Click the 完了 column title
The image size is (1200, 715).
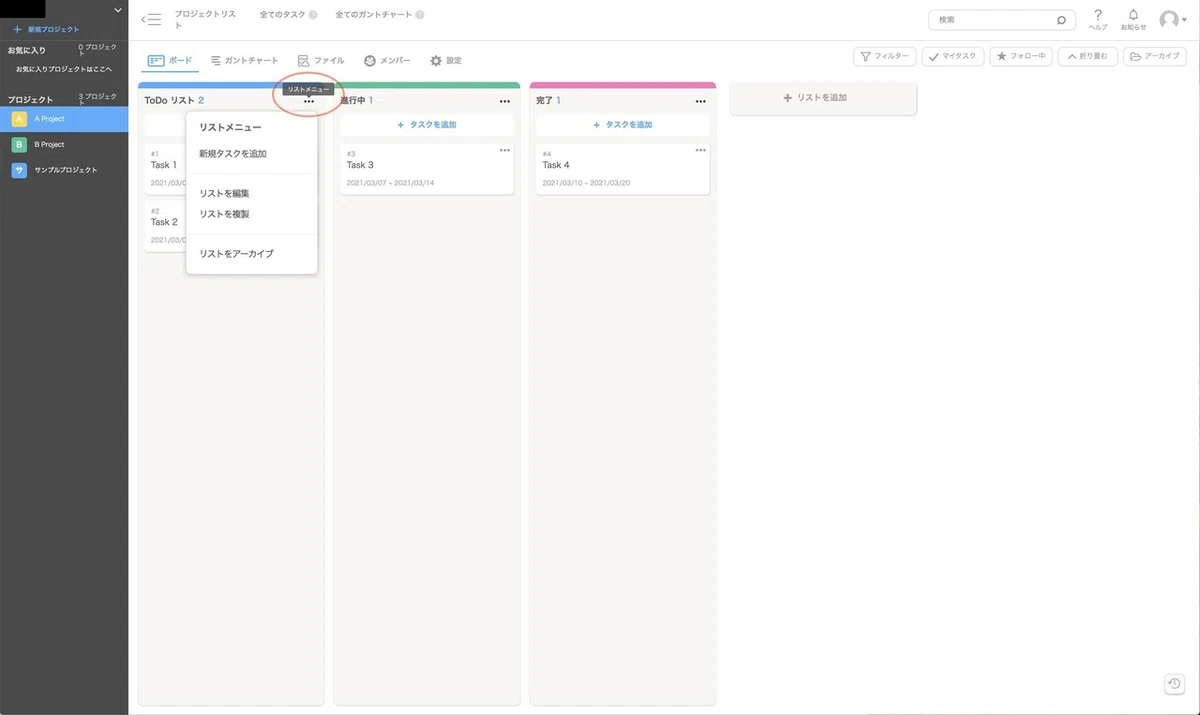click(545, 101)
